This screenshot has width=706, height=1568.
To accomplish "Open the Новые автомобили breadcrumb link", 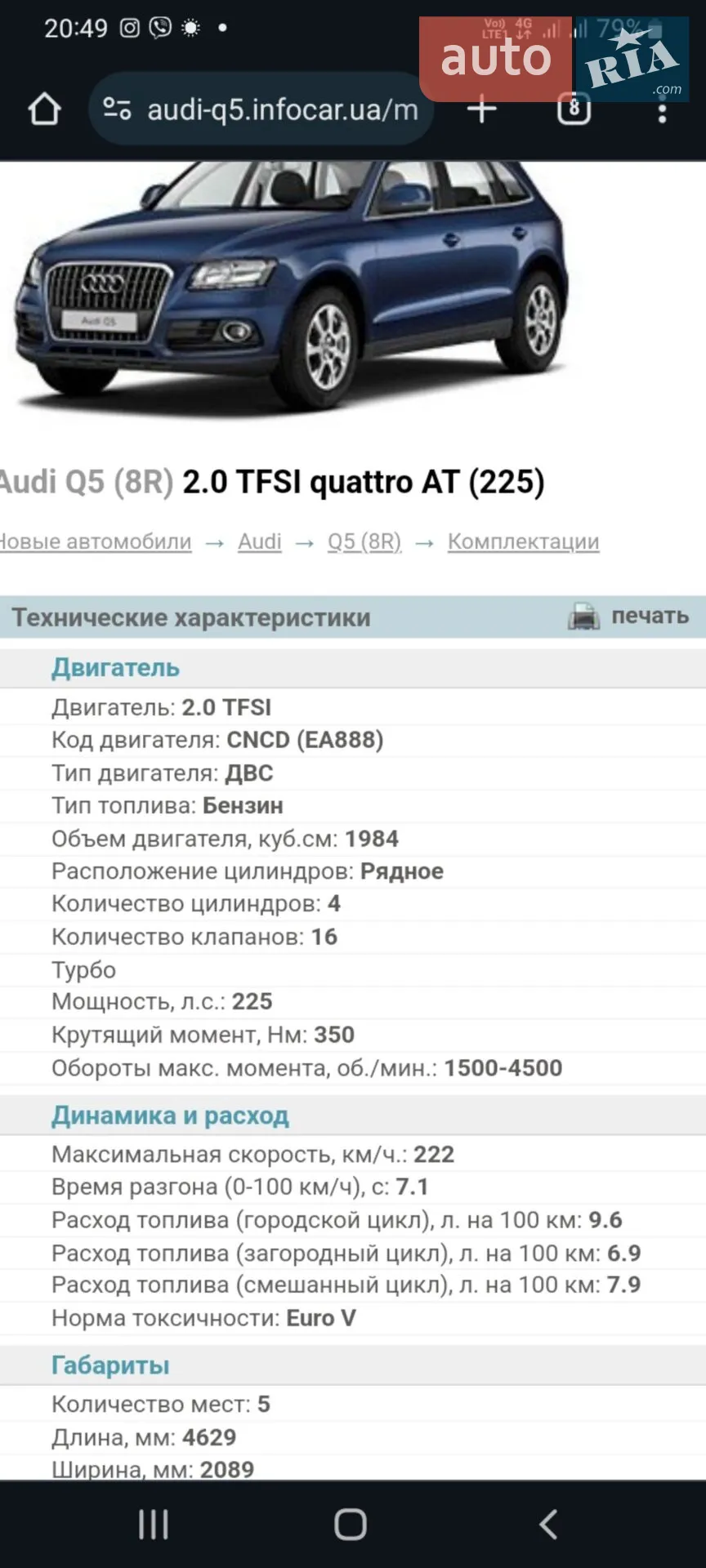I will coord(96,541).
